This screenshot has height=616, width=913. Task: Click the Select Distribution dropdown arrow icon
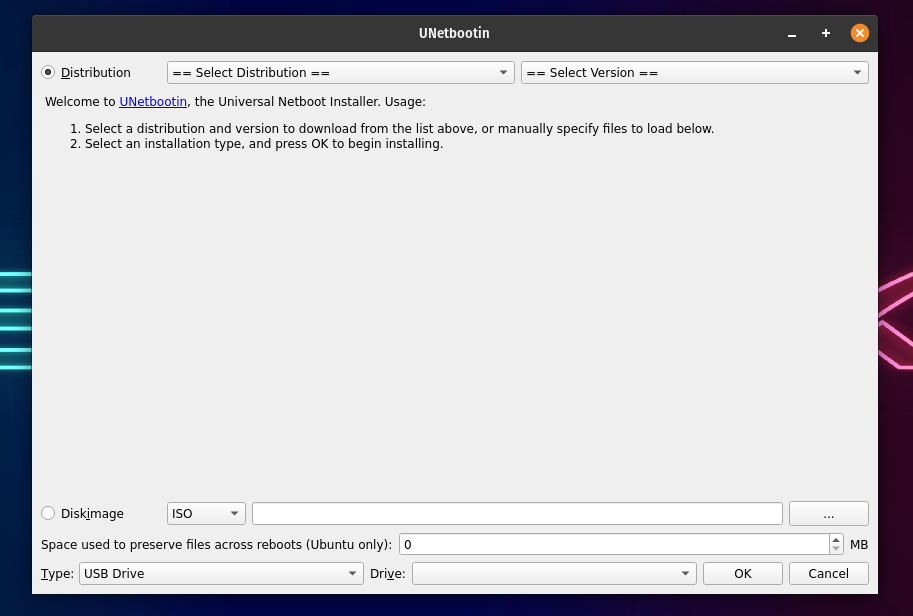click(503, 72)
